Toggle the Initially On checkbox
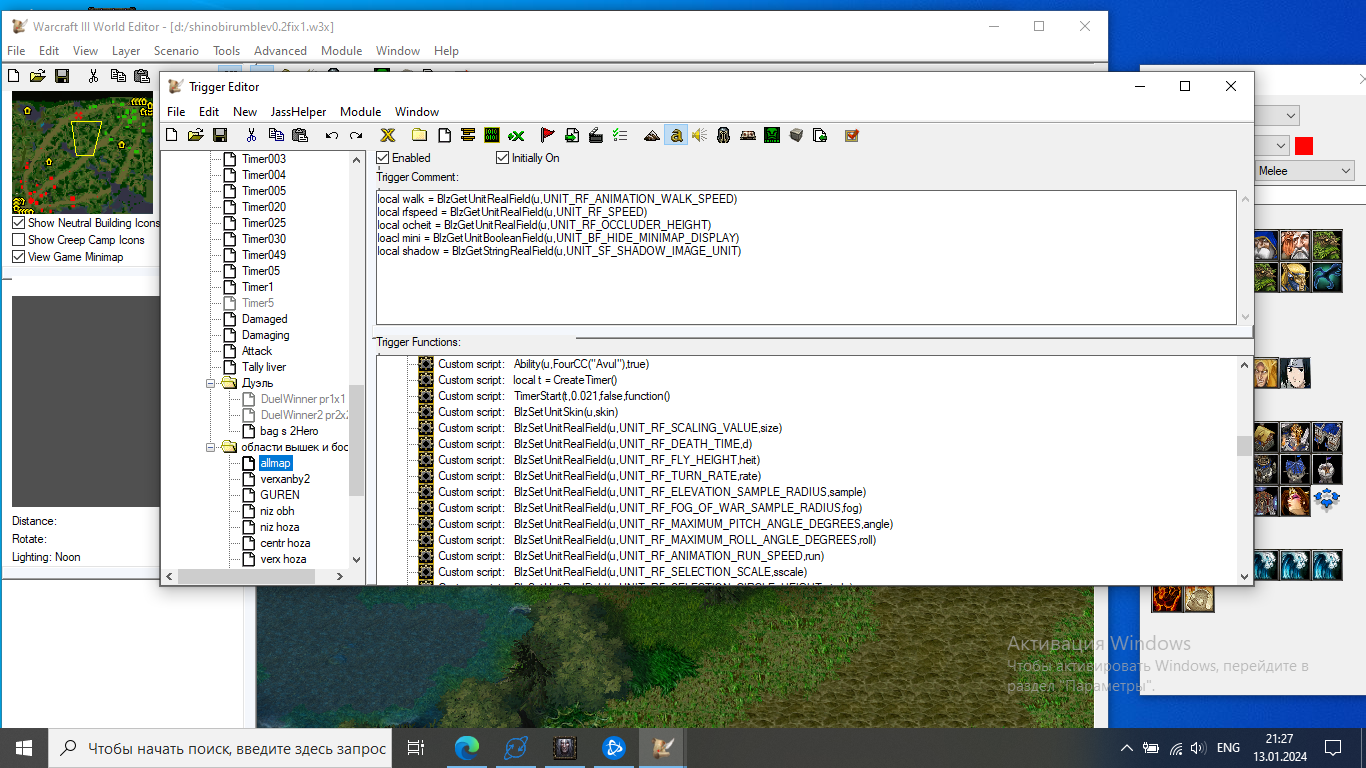This screenshot has height=768, width=1366. (503, 158)
